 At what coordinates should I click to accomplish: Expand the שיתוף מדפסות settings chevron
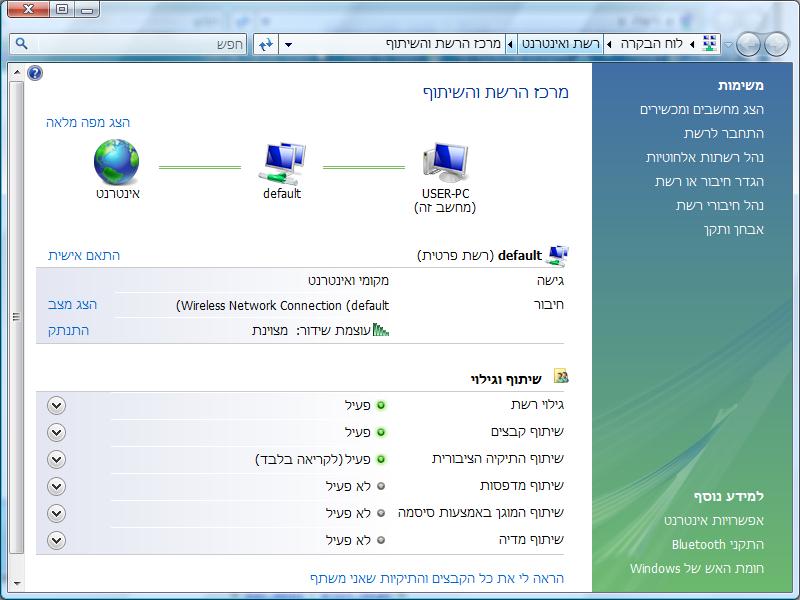pos(56,486)
